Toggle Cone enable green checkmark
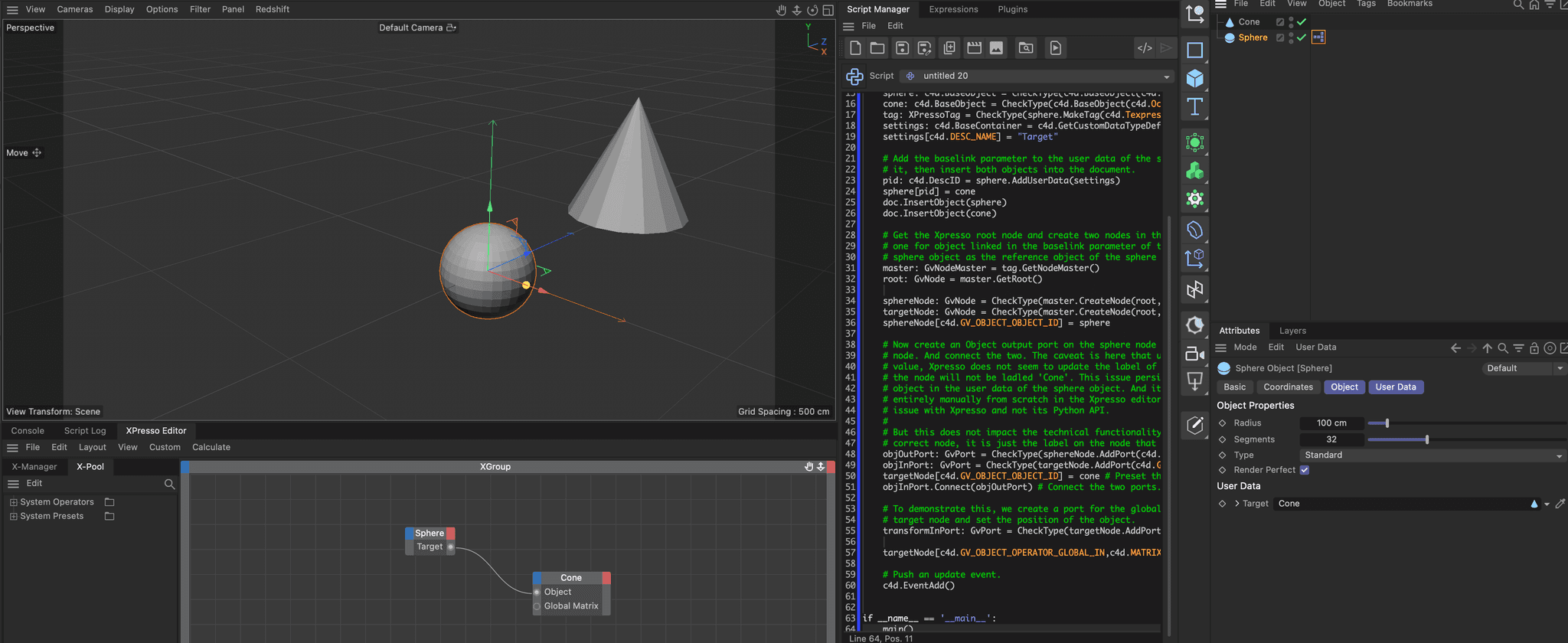 [x=1302, y=22]
